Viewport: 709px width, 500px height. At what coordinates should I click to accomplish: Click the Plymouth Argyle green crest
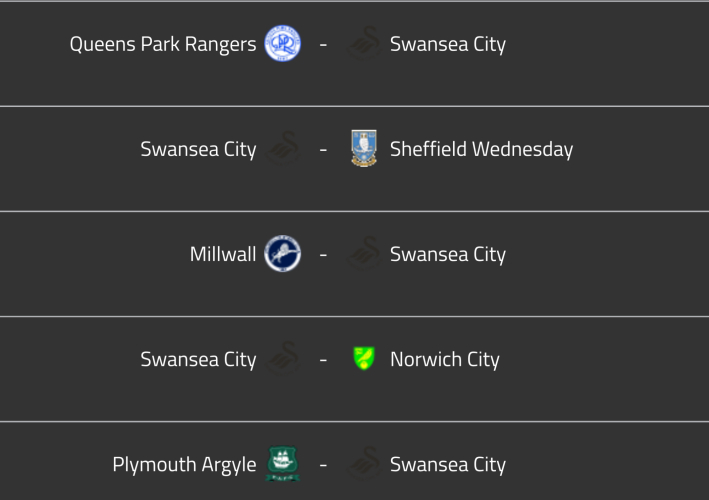coord(282,464)
